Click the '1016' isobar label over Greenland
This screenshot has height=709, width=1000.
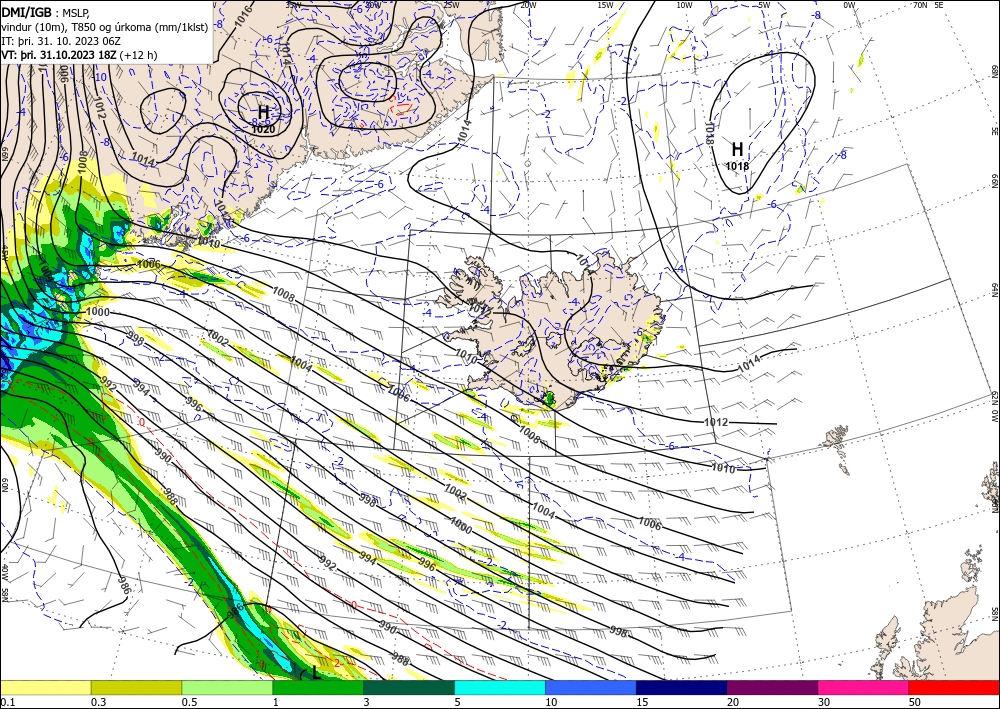click(244, 15)
